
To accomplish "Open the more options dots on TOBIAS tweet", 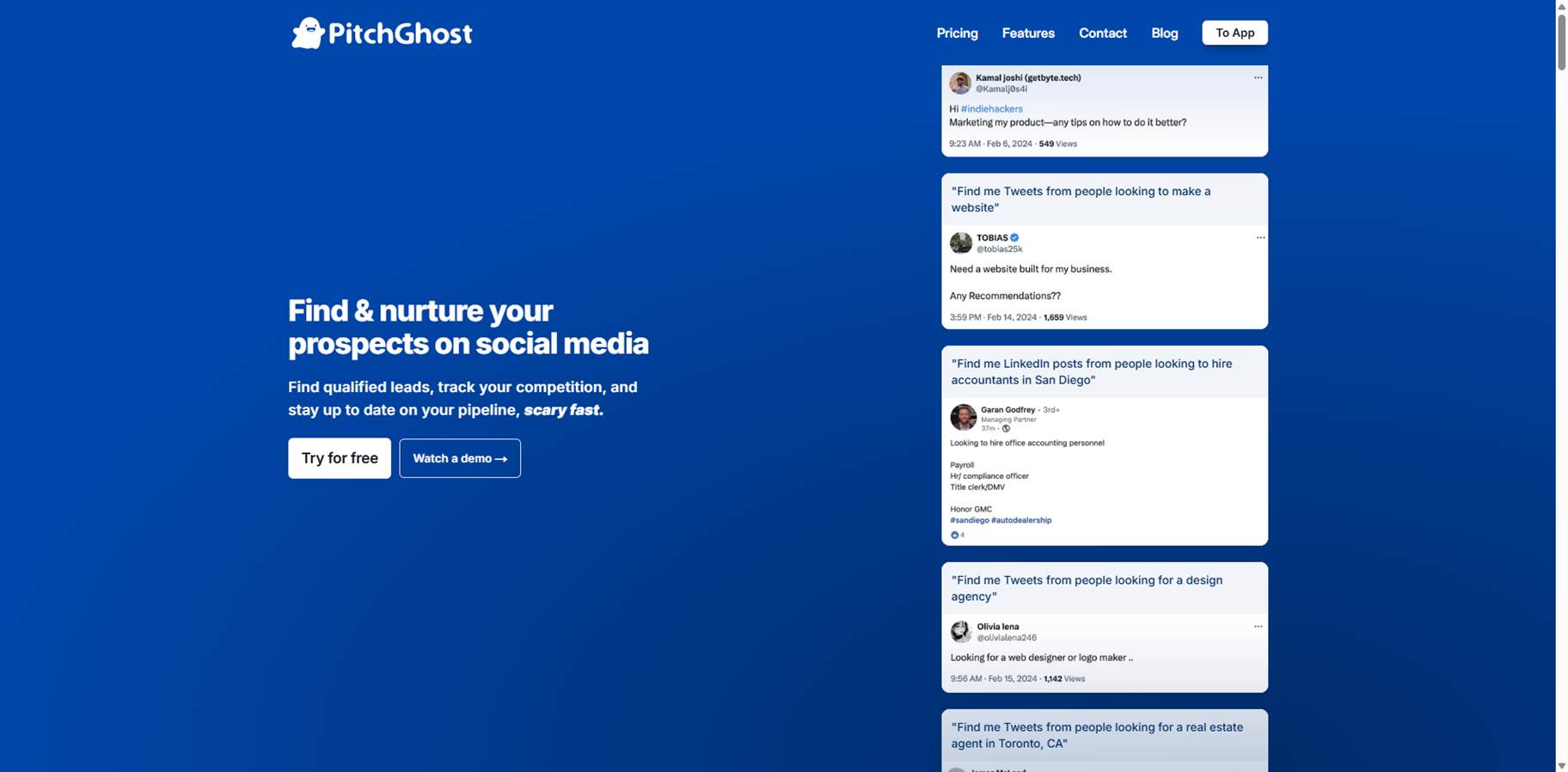I will tap(1260, 237).
